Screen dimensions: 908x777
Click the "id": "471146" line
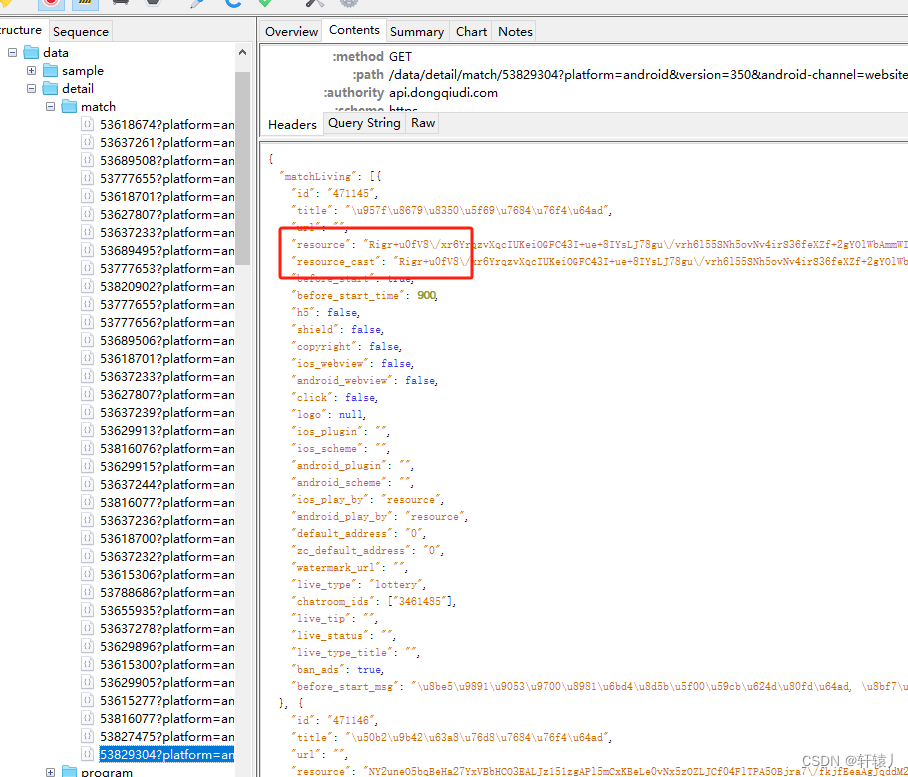pos(337,720)
